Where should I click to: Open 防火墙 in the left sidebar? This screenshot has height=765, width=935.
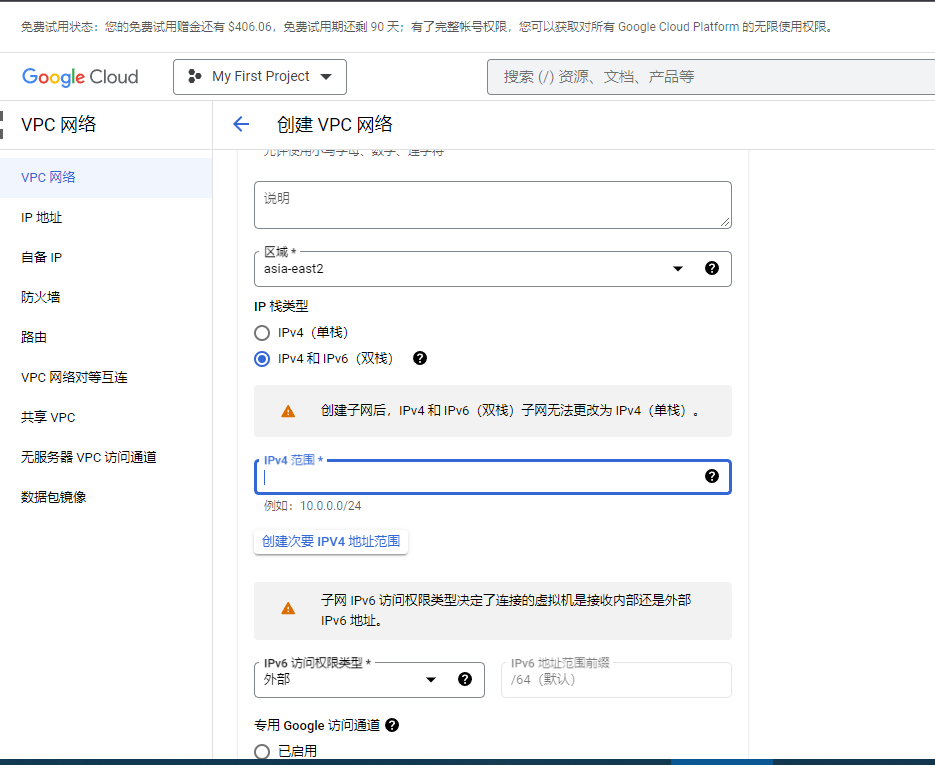(x=41, y=297)
